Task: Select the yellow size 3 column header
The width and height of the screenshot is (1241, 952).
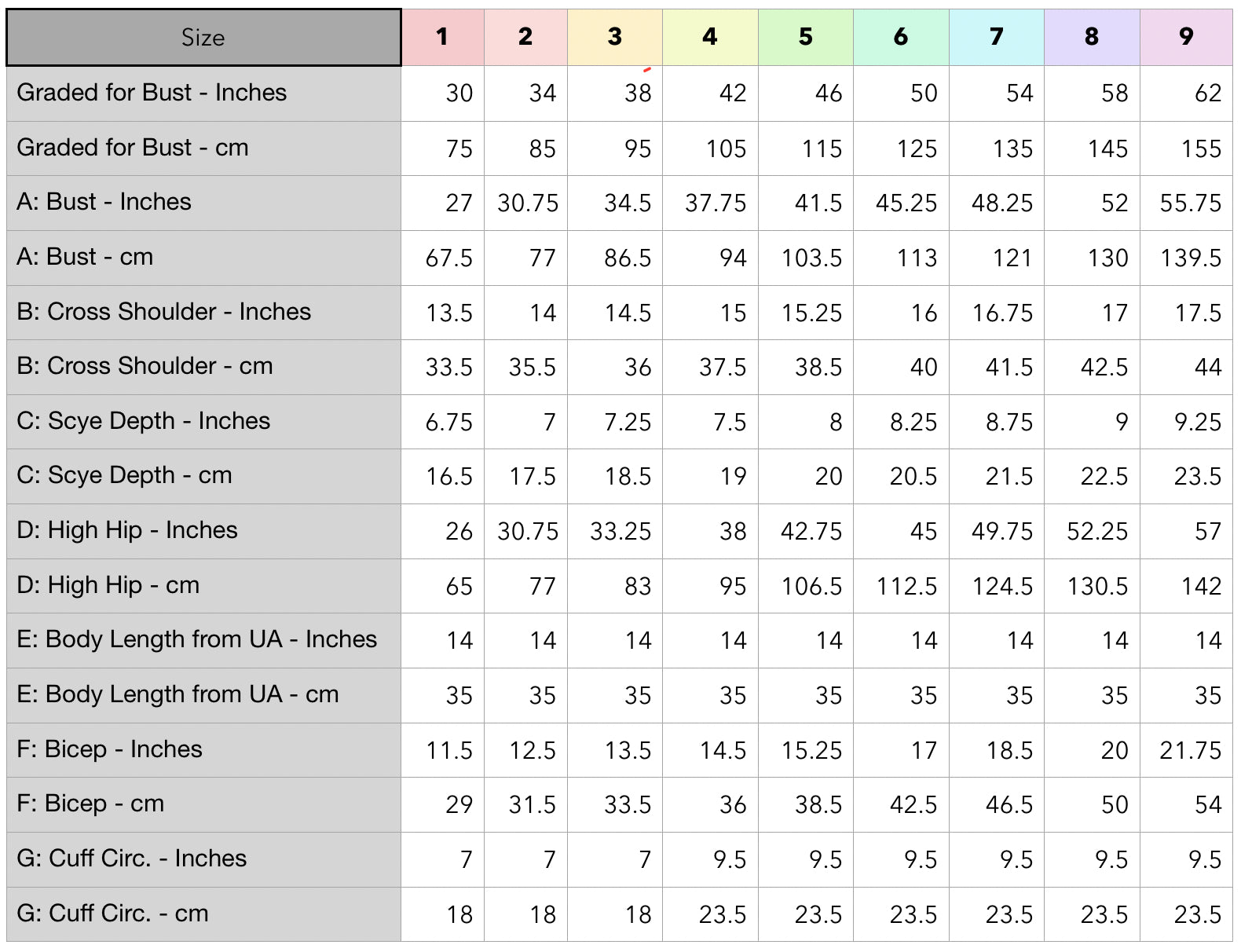Action: point(614,37)
